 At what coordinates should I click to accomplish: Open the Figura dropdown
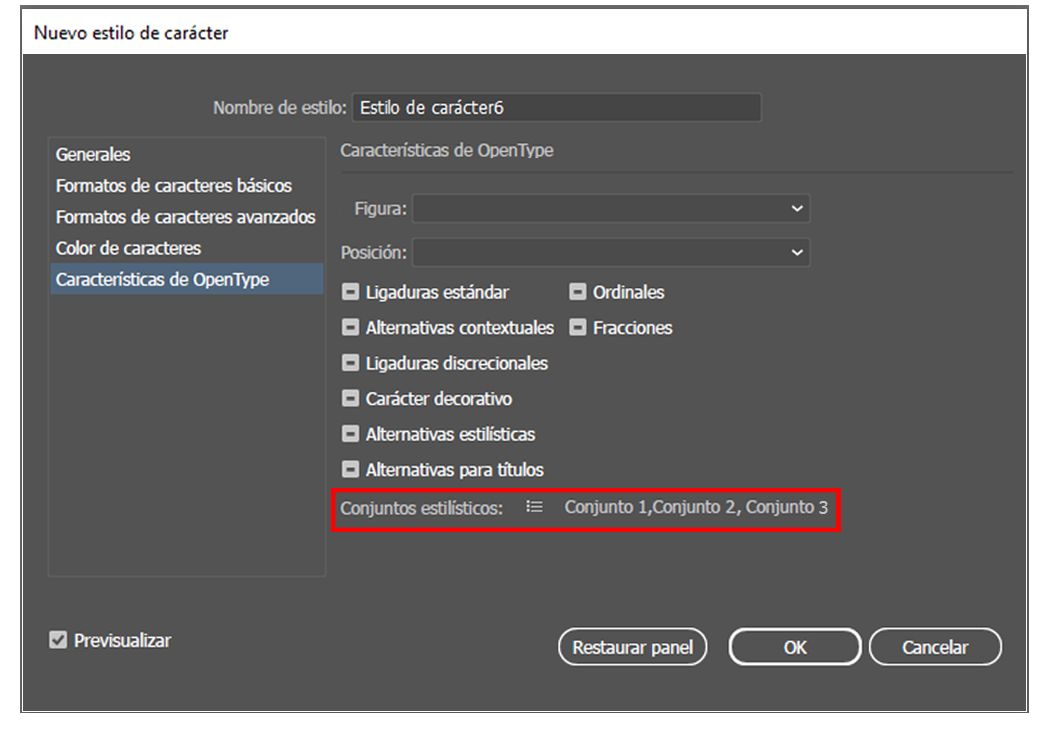click(x=611, y=209)
